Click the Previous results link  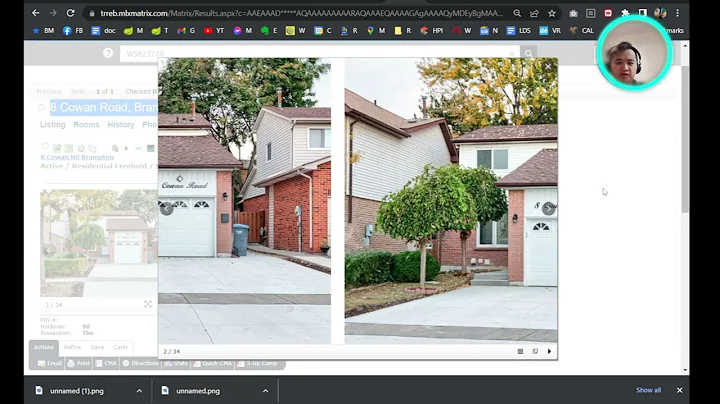(x=49, y=91)
